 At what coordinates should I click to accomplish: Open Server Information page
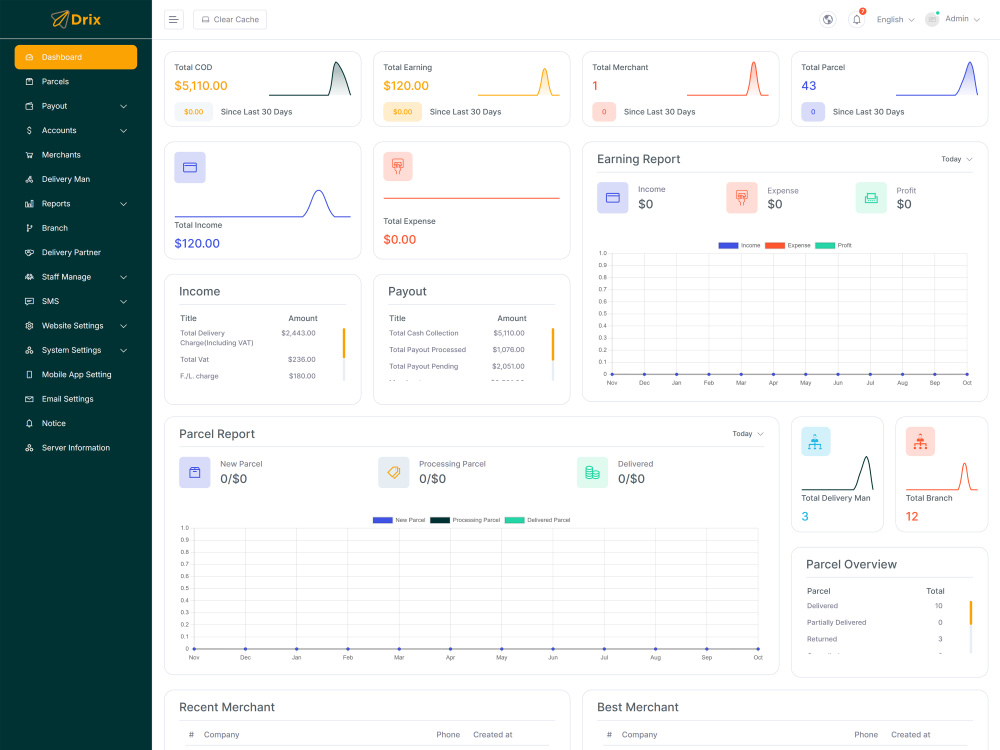(76, 448)
